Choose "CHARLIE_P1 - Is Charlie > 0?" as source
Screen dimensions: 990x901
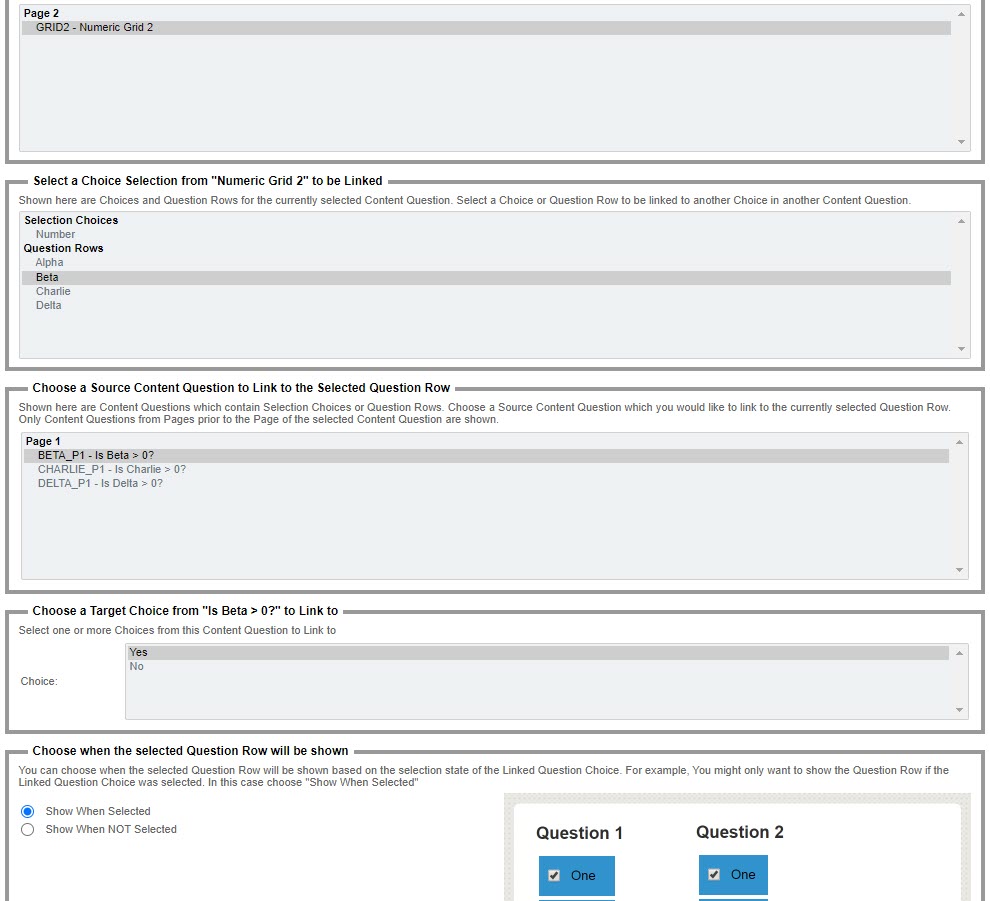click(107, 469)
